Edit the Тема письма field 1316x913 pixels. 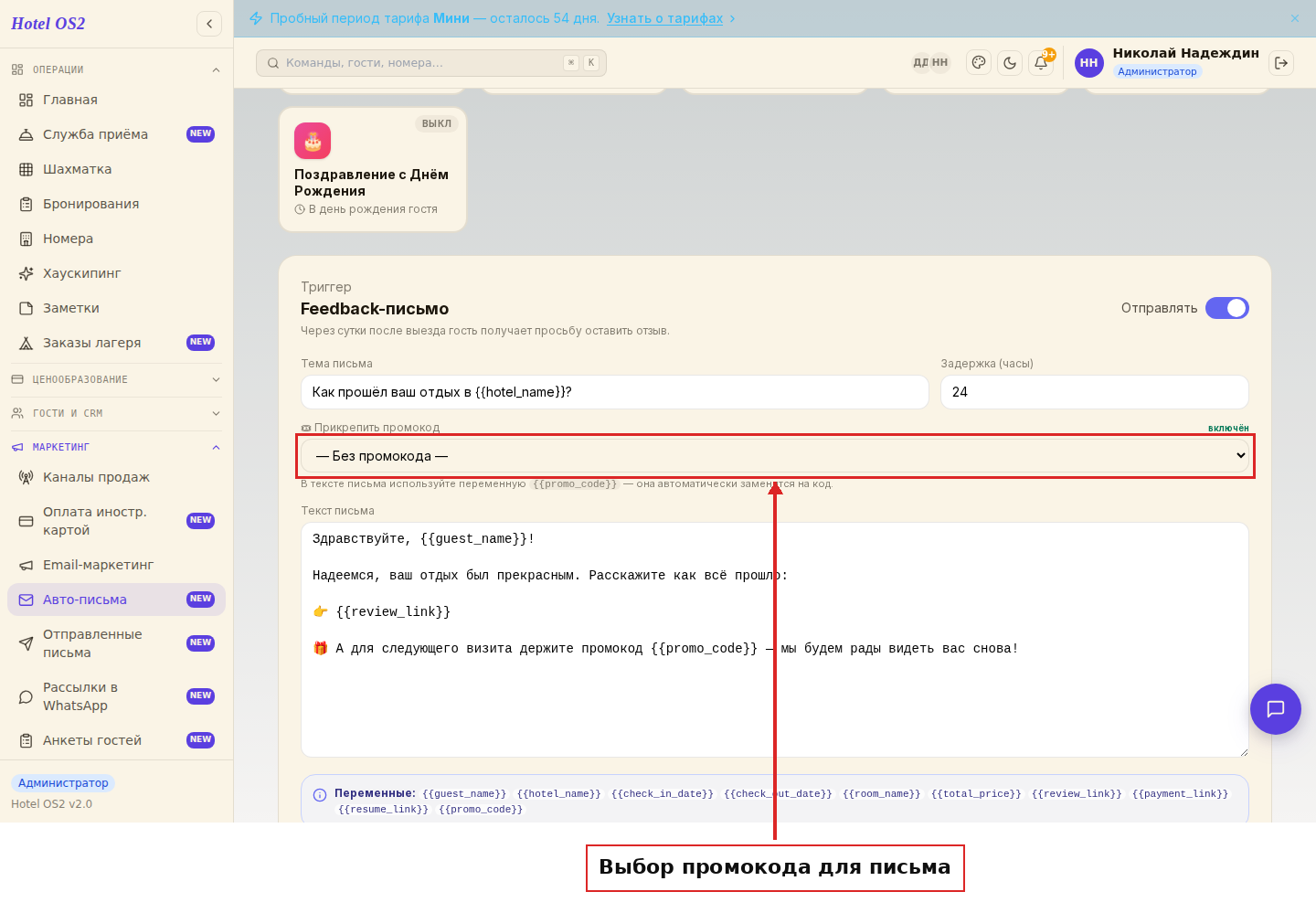(x=615, y=392)
